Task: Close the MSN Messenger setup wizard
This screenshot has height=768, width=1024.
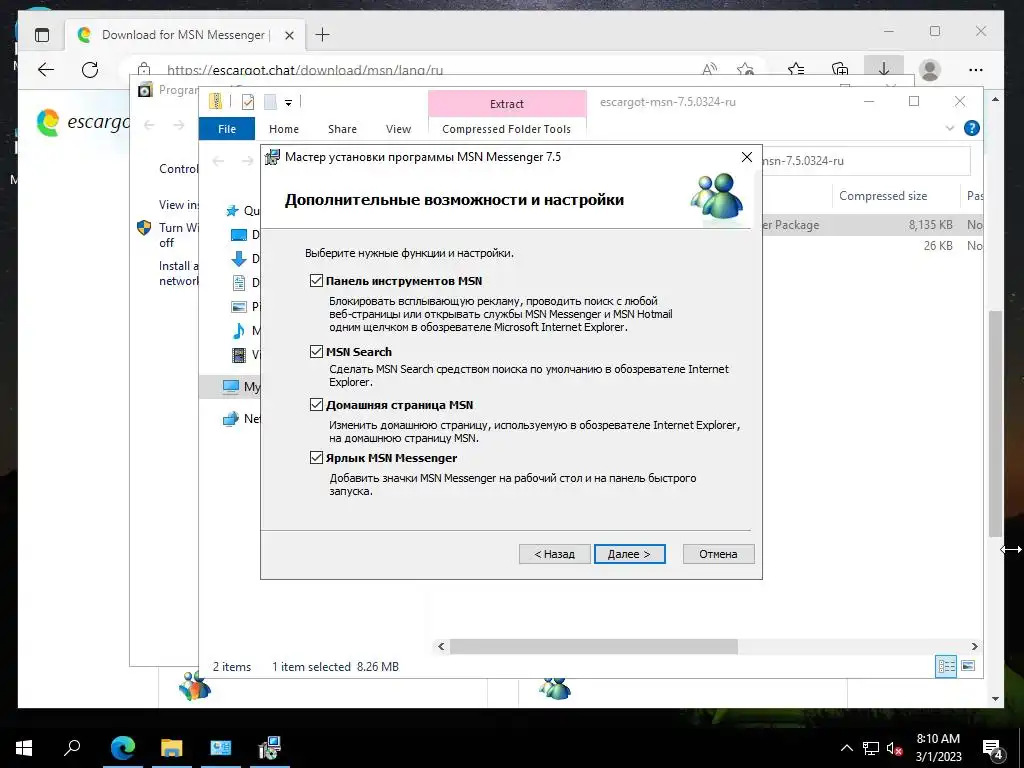Action: tap(746, 157)
